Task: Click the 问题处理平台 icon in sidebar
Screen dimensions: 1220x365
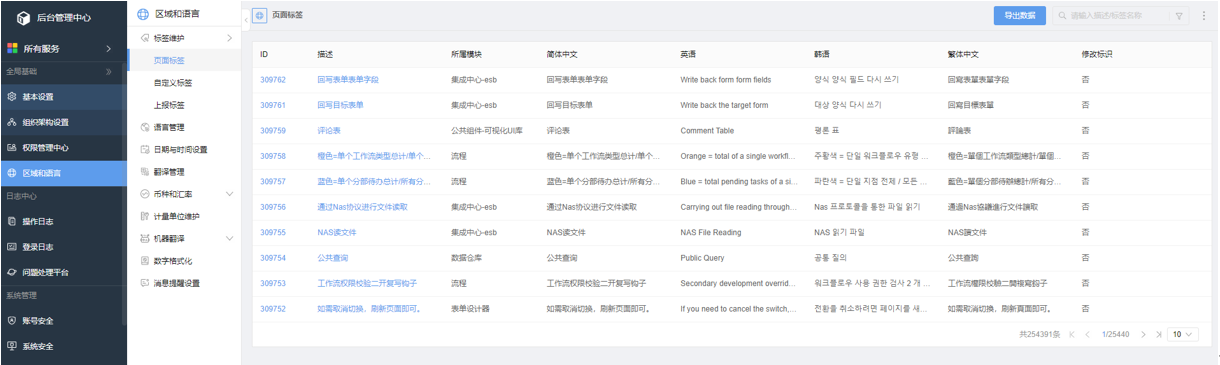Action: 12,271
